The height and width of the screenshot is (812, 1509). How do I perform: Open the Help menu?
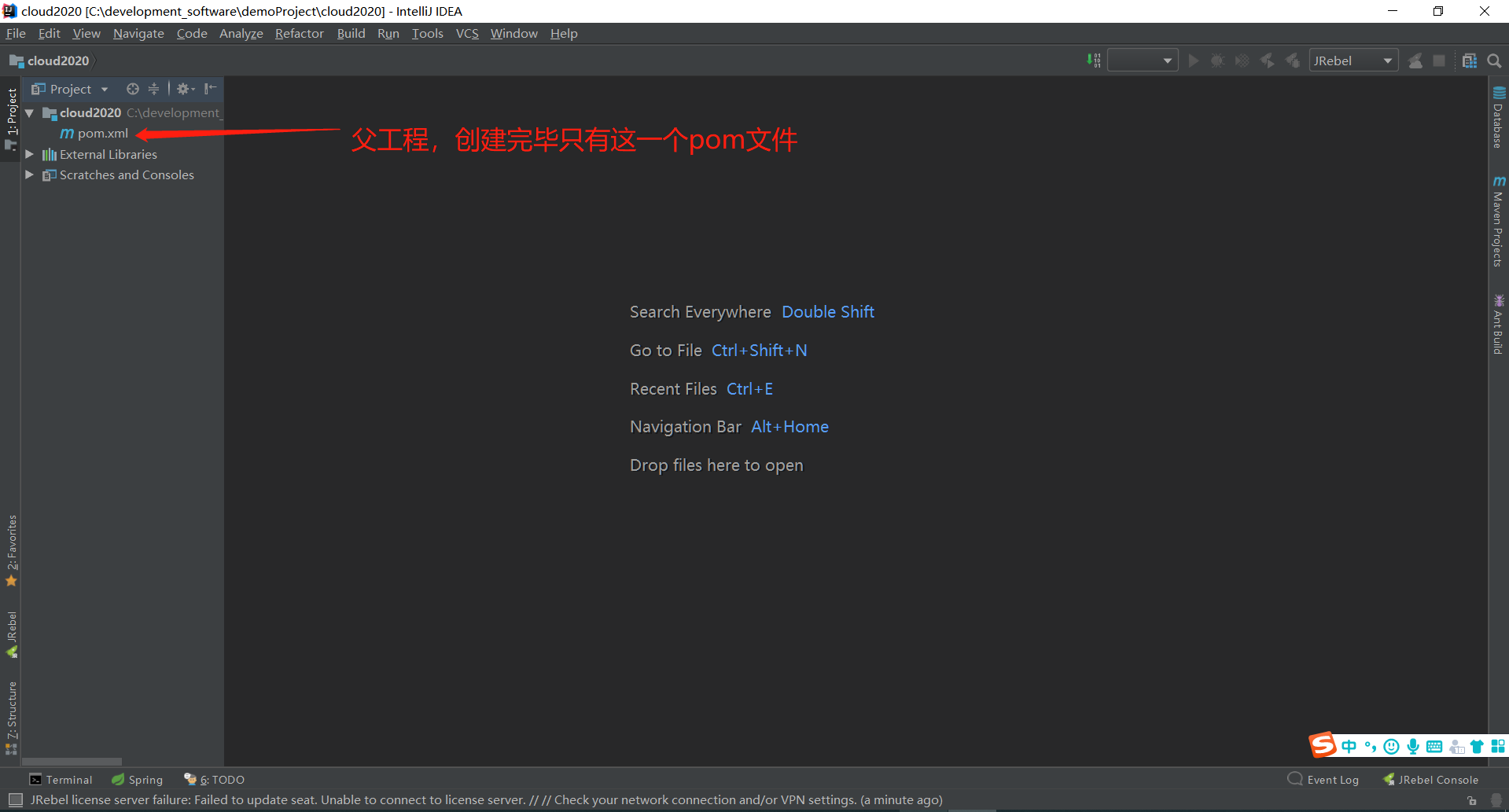click(x=564, y=34)
